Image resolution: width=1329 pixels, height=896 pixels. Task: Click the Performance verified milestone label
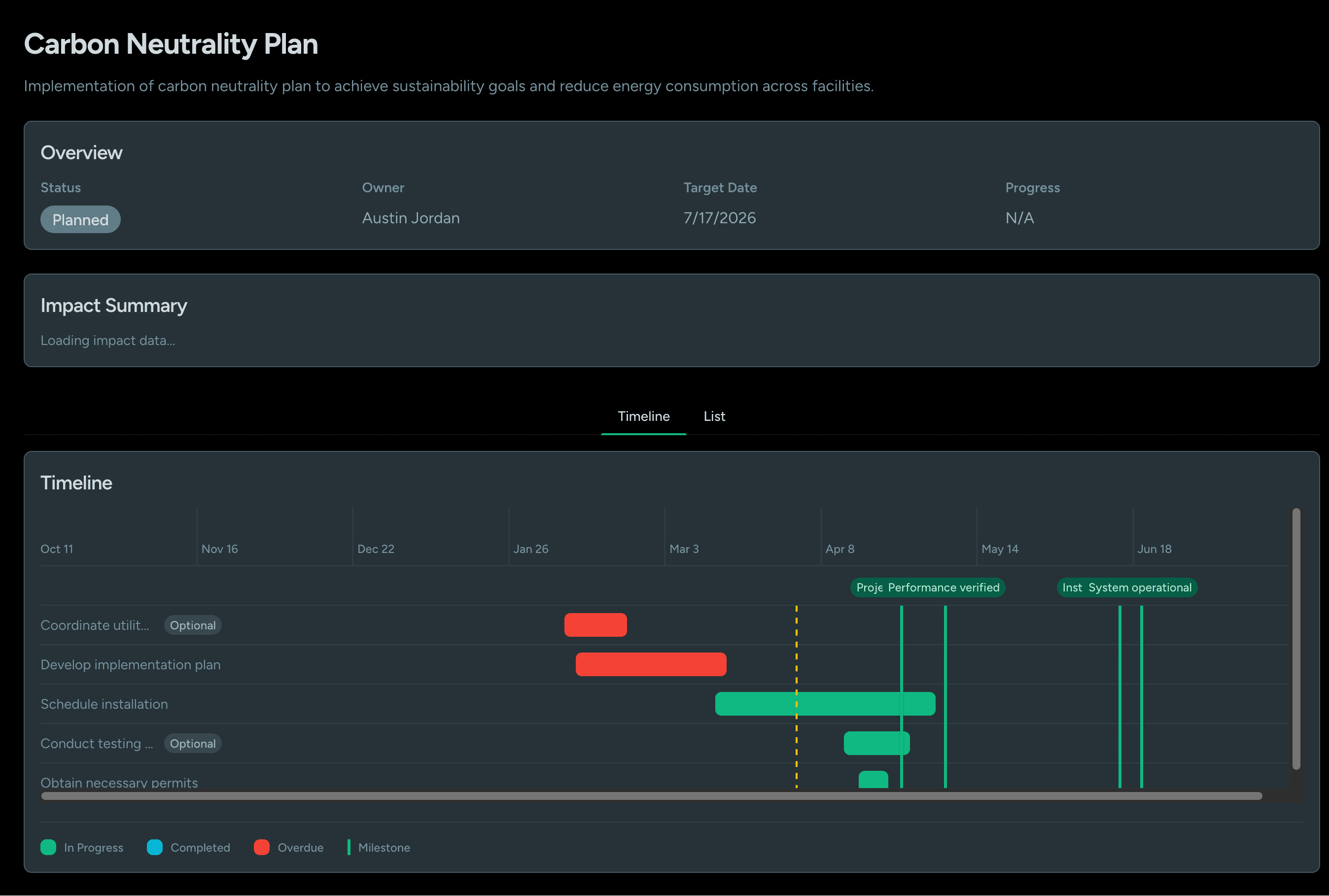(944, 587)
